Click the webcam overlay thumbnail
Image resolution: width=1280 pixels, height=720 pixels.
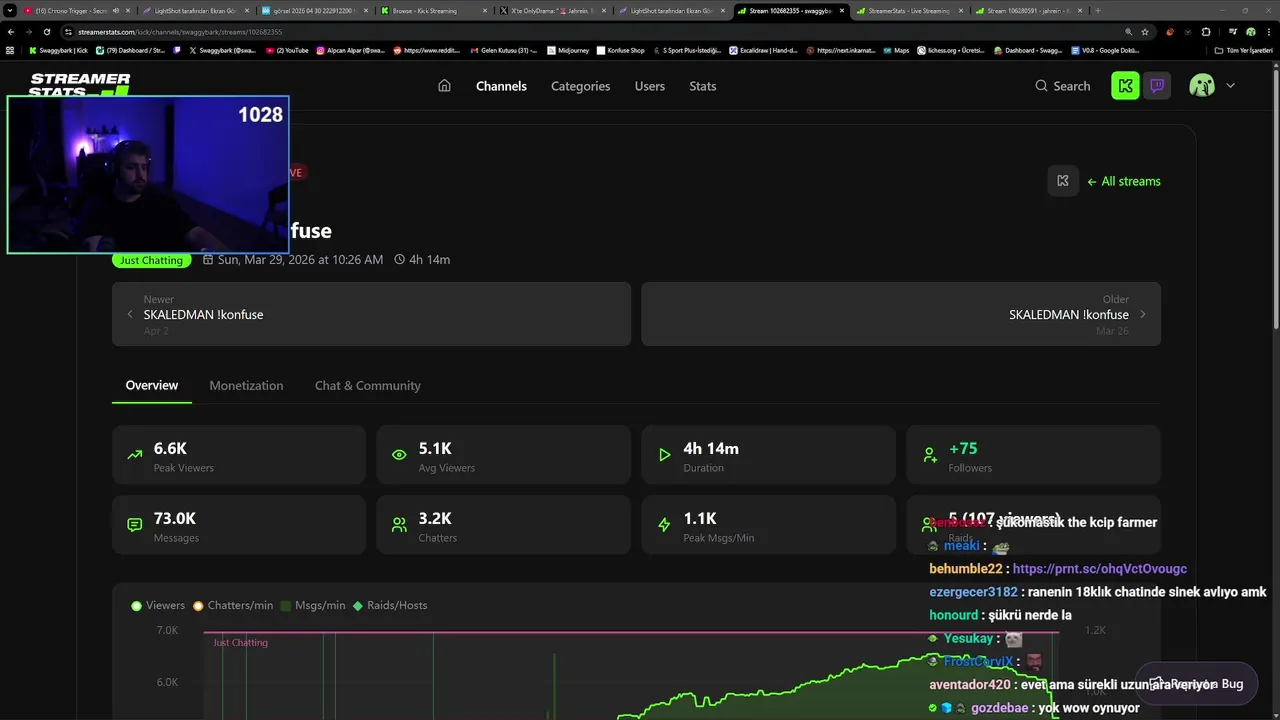tap(148, 175)
